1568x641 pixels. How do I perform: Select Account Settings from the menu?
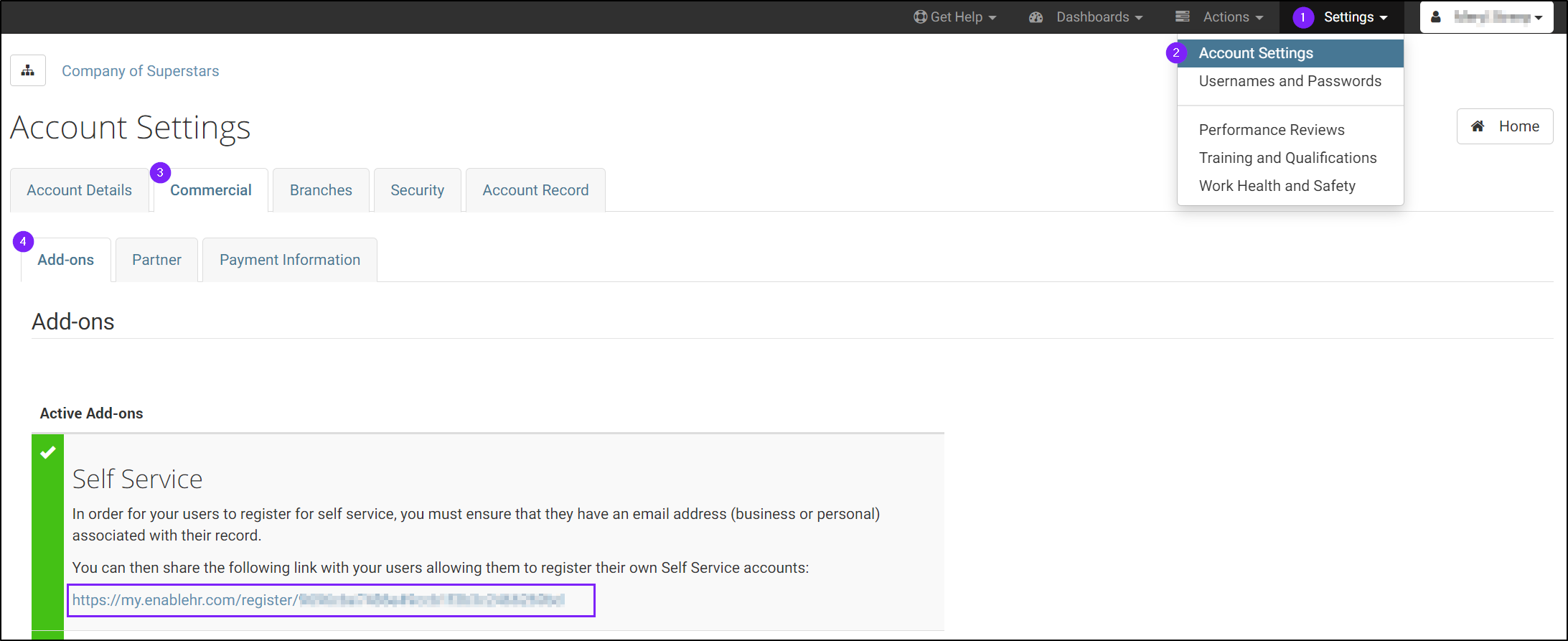1256,53
